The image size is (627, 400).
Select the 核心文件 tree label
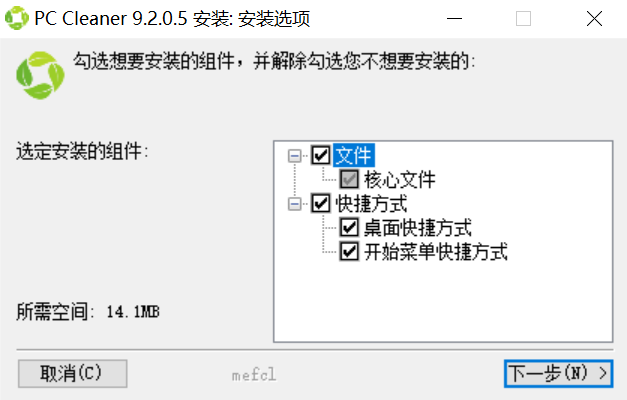pyautogui.click(x=399, y=179)
